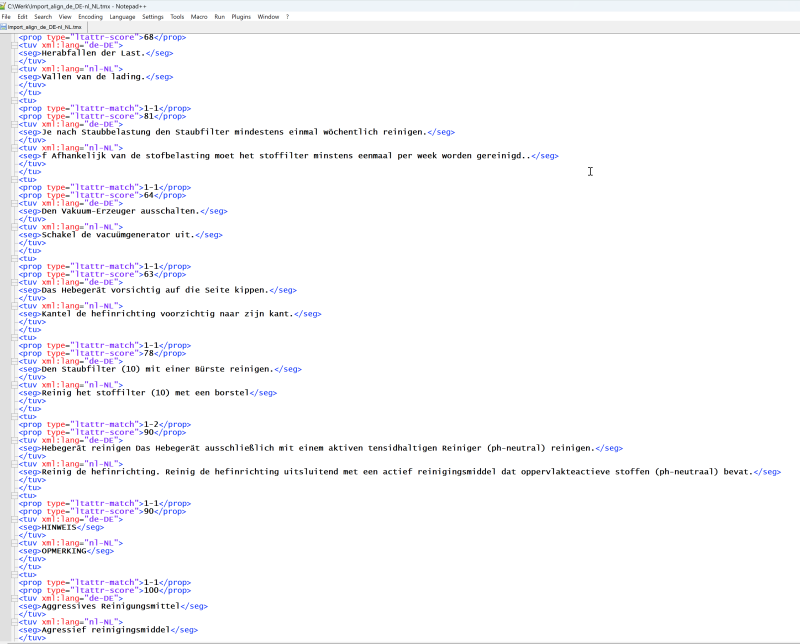
Task: Click the ltattr-score value 63
Action: (148, 275)
